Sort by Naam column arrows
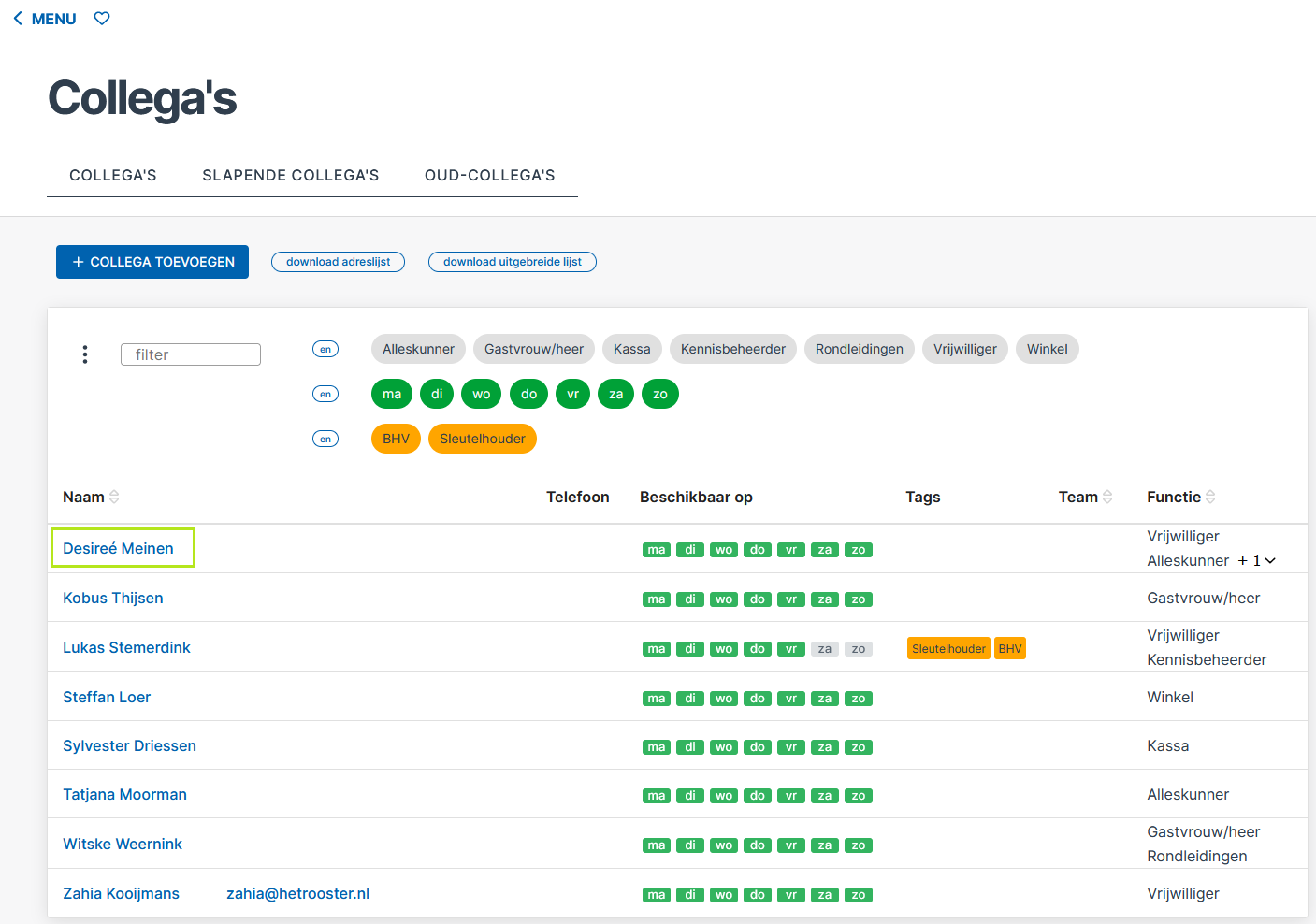Image resolution: width=1316 pixels, height=924 pixels. click(114, 497)
